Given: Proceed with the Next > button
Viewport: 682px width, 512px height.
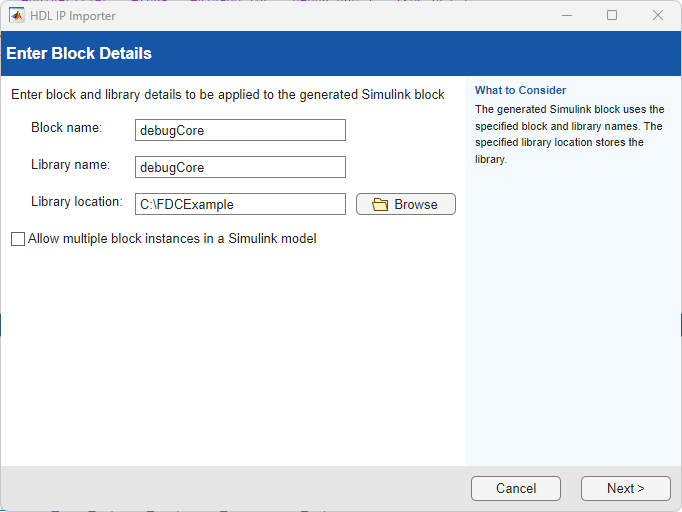Looking at the screenshot, I should pos(625,488).
